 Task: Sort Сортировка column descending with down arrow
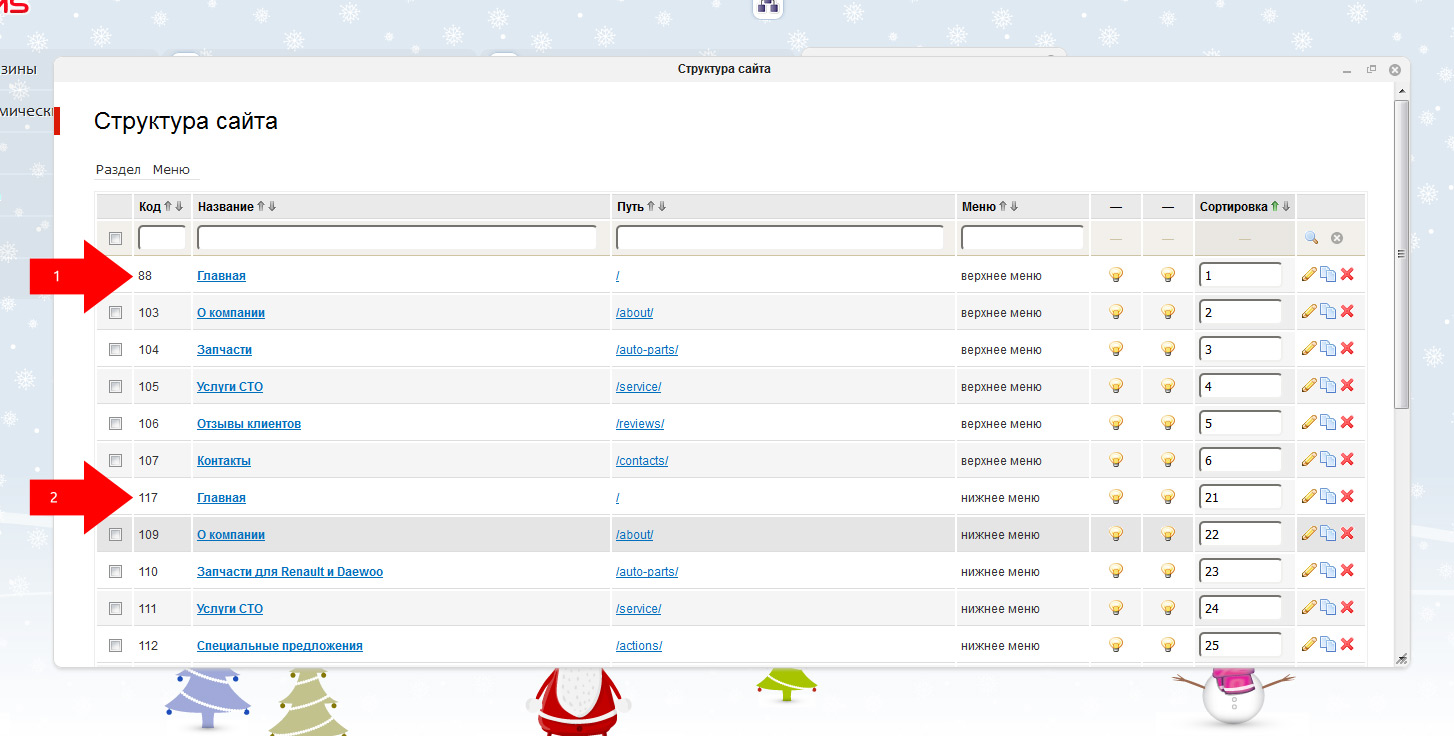1286,206
